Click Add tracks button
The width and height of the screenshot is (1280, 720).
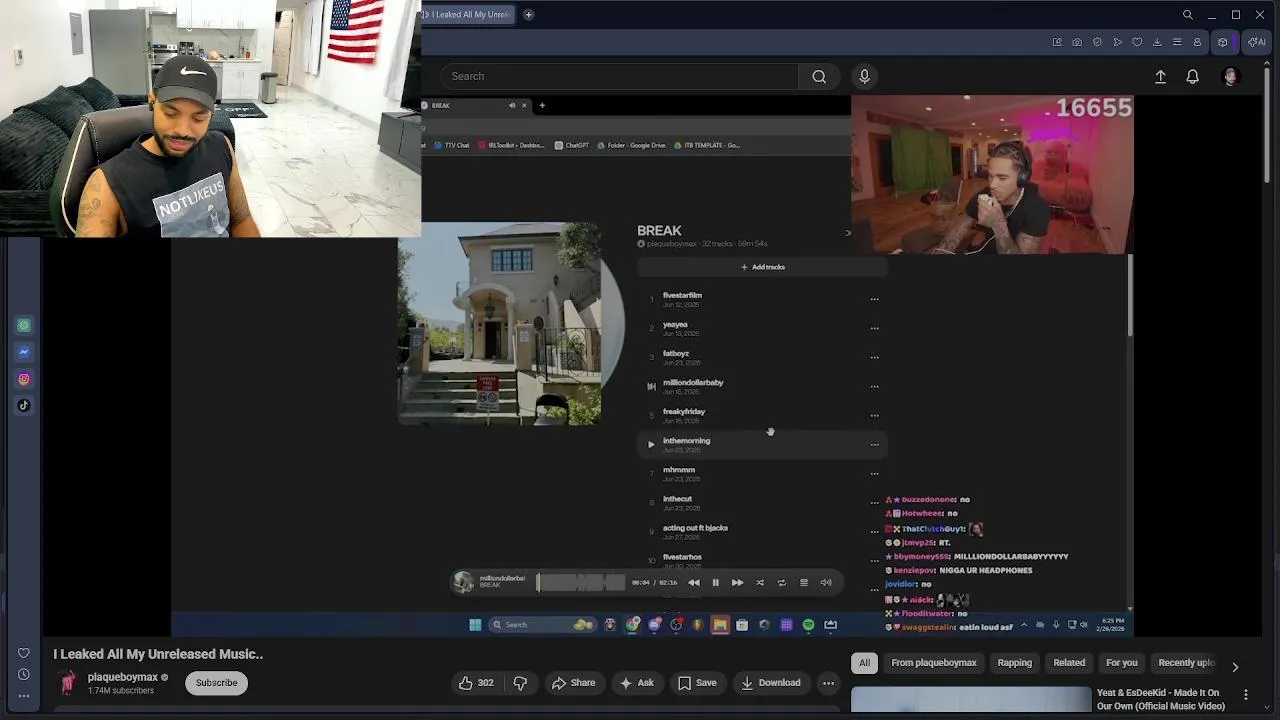pos(762,267)
